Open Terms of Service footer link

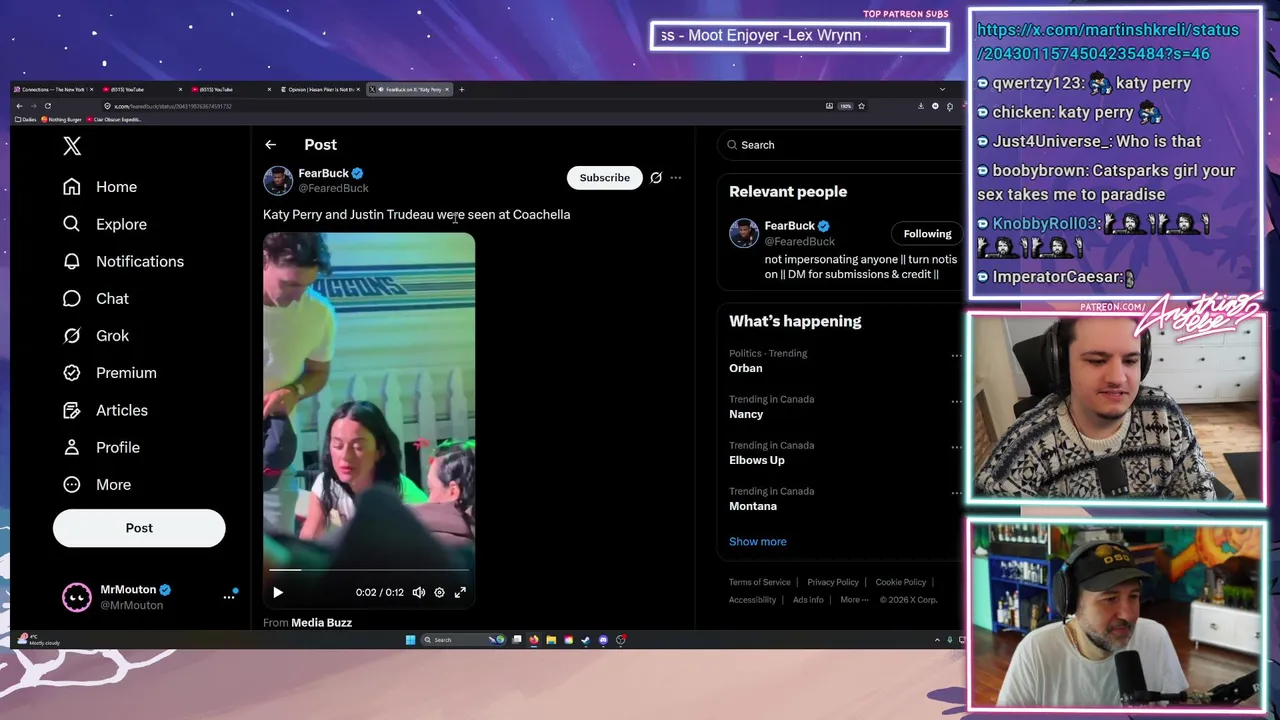point(759,582)
